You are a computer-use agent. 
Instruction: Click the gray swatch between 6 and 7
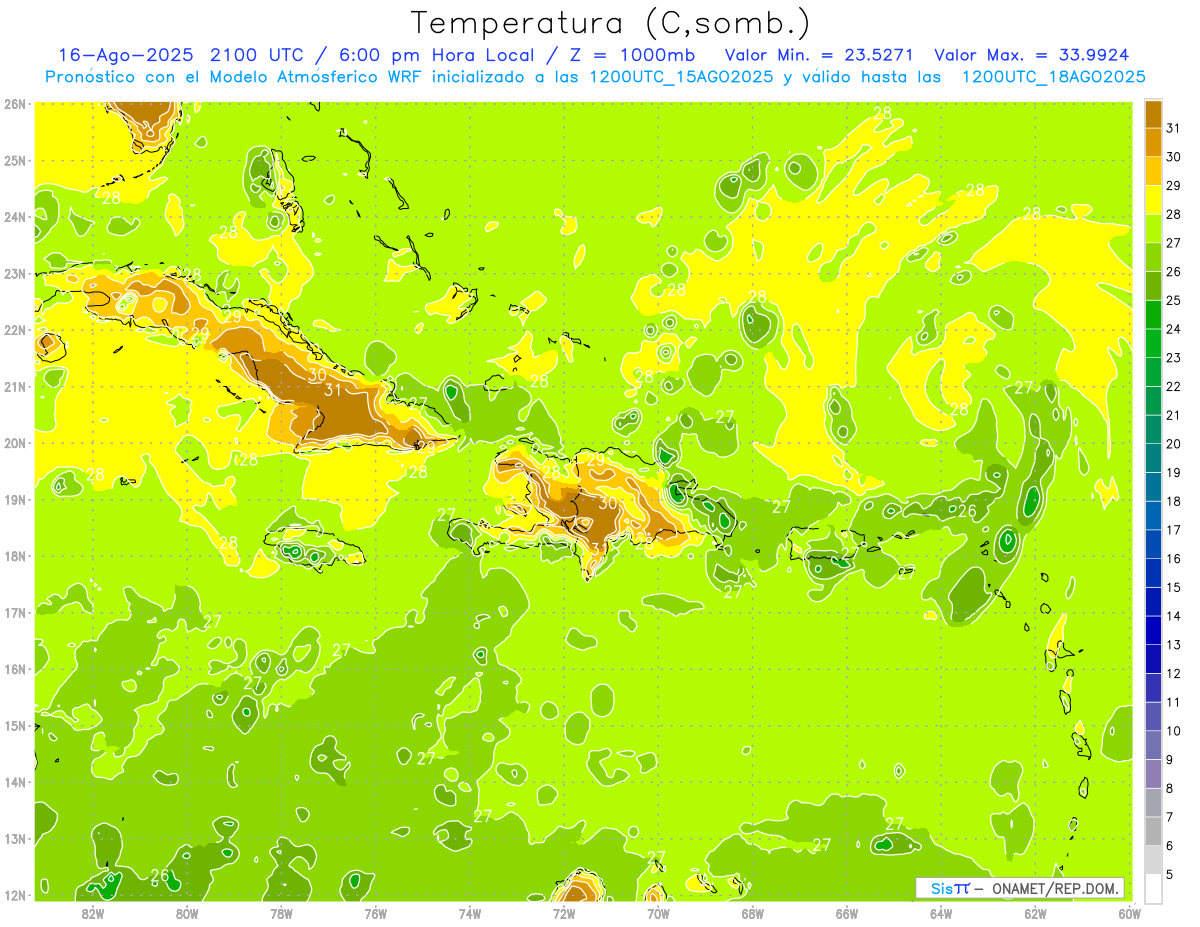click(x=1153, y=830)
